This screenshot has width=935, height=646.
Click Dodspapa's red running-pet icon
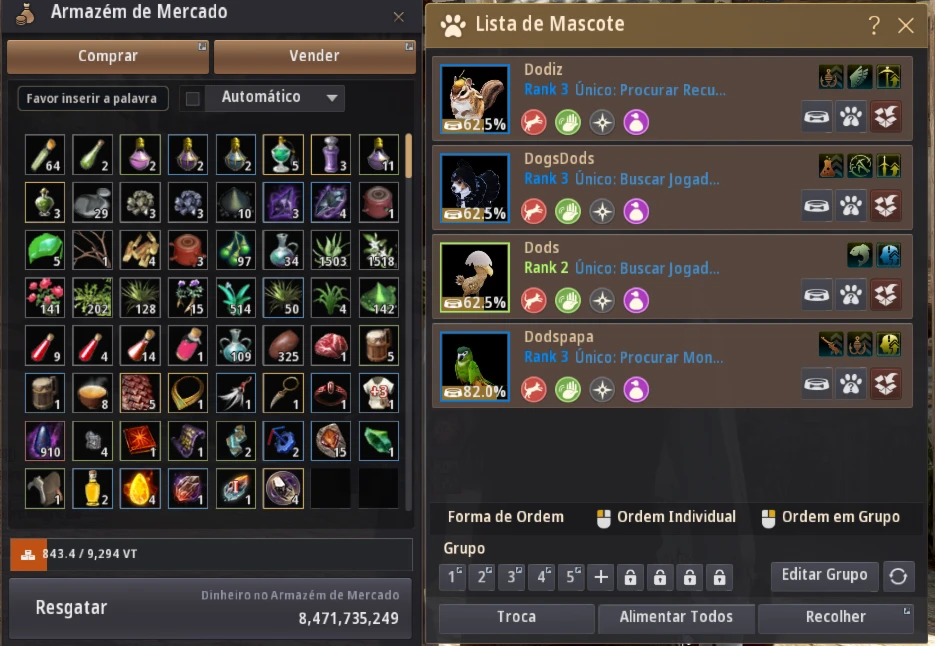(x=533, y=390)
